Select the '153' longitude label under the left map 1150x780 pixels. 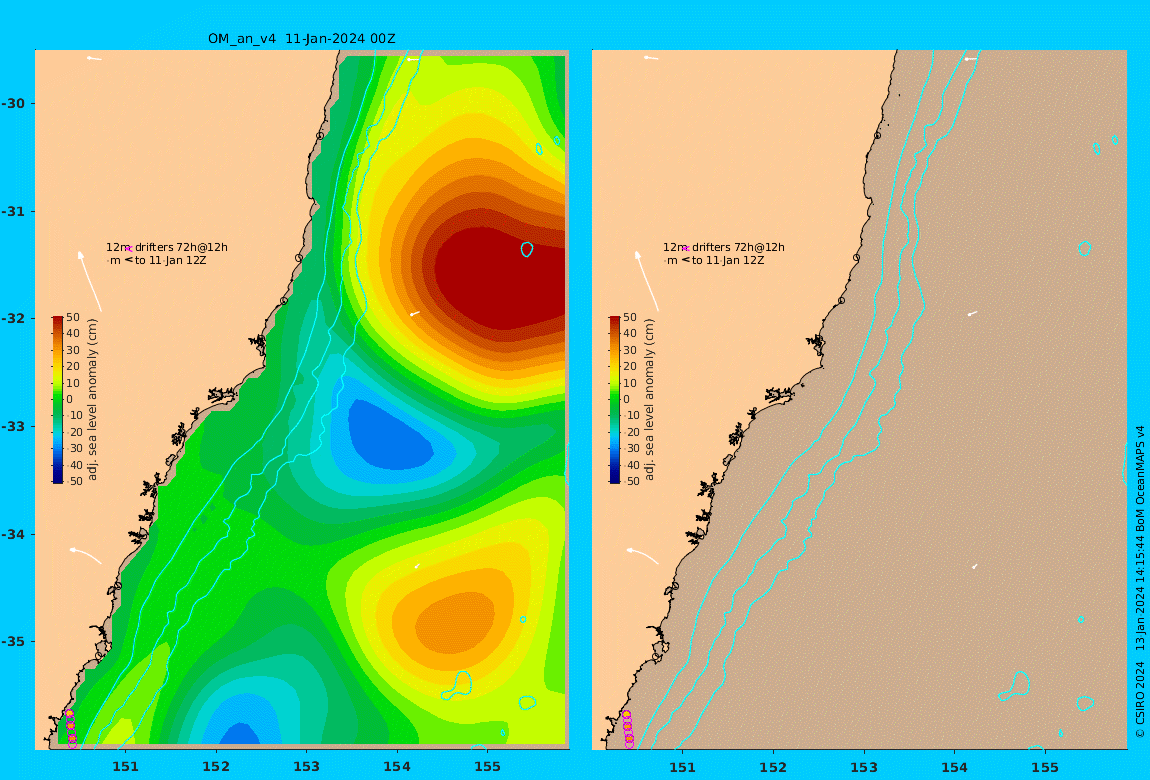(x=307, y=767)
